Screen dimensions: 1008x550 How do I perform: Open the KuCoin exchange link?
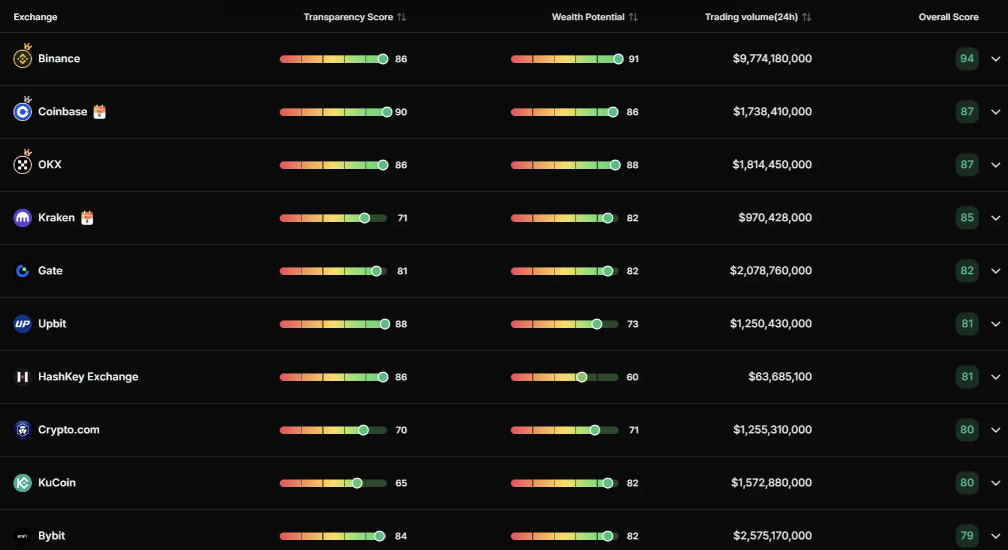pos(57,483)
